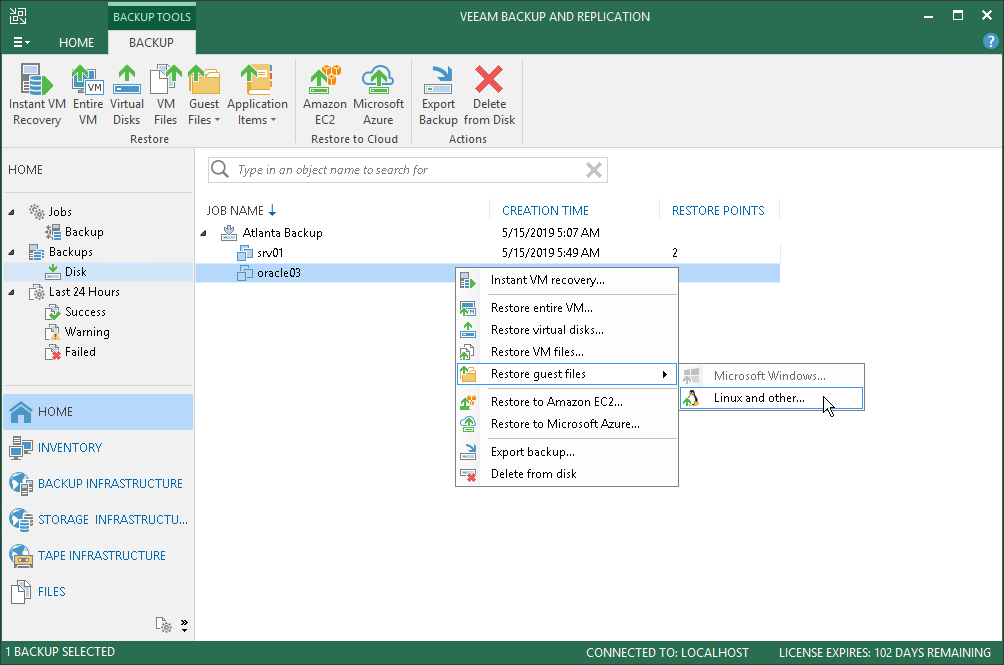Click the HOME heading above the tree
This screenshot has height=665, width=1004.
26,170
